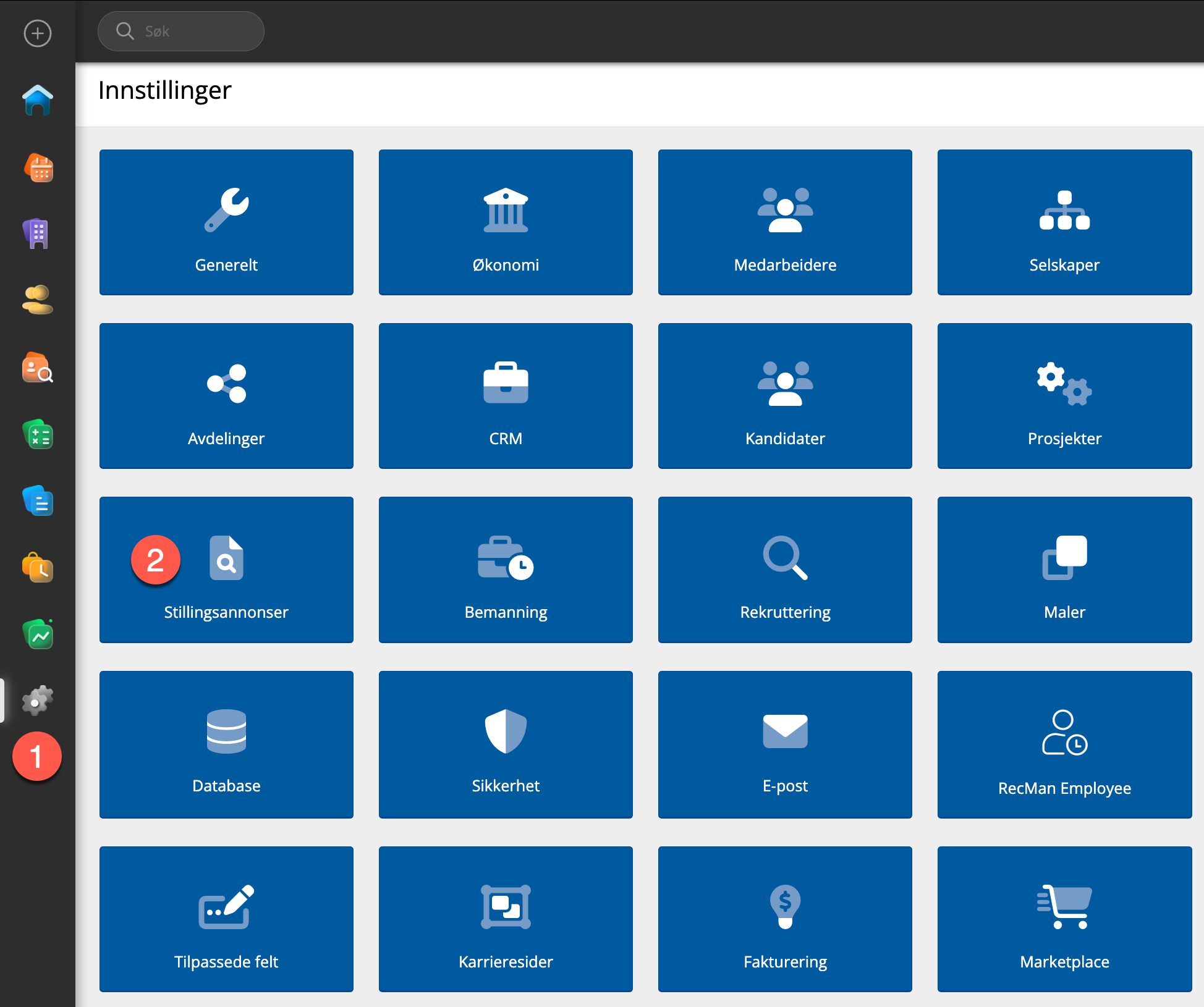This screenshot has width=1204, height=1007.
Task: Click the plus add icon in sidebar
Action: 38,33
